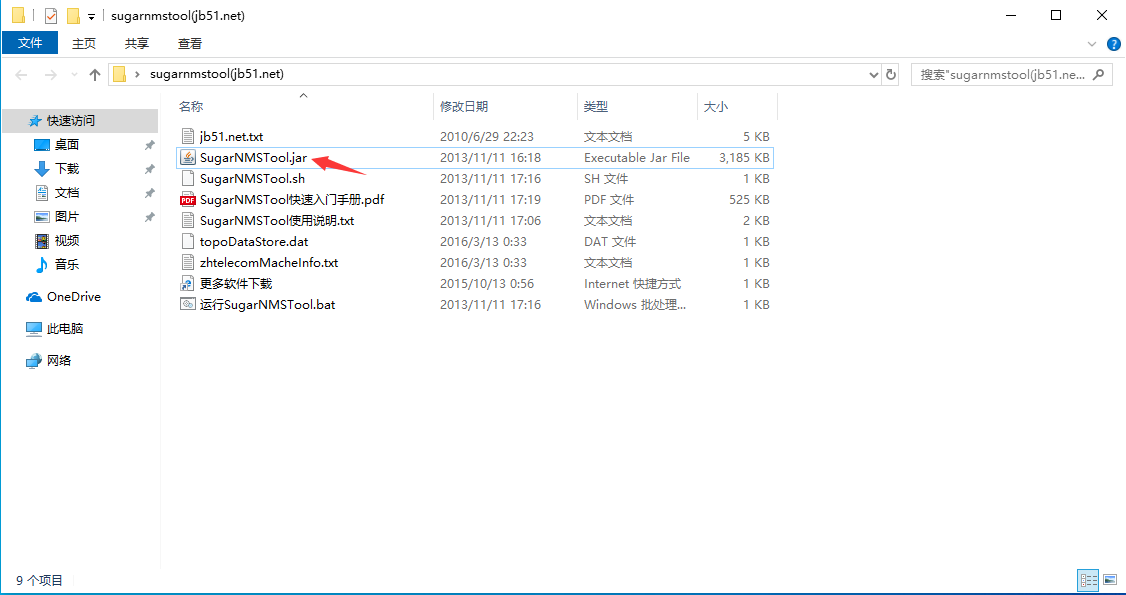Screen dimensions: 1126x595
Task: Go up one folder level
Action: [x=95, y=75]
